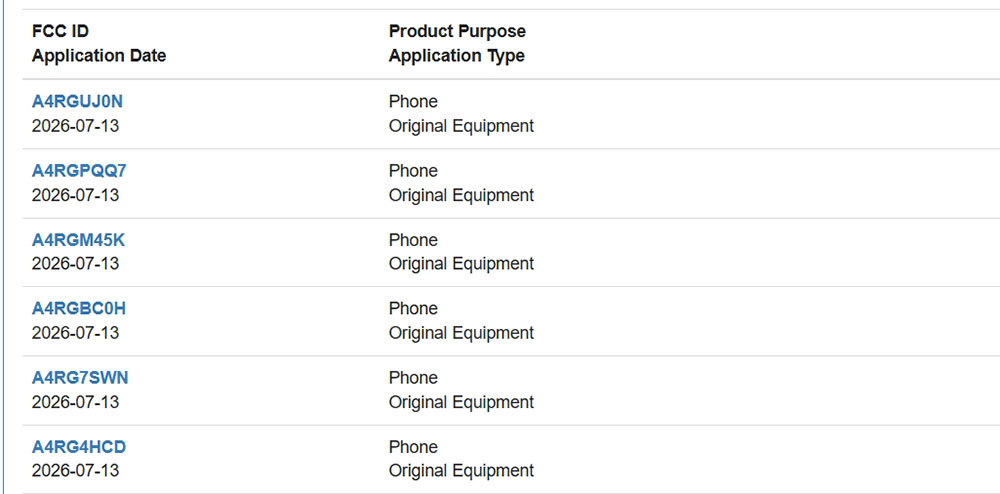Click the Application Type header label

(457, 55)
